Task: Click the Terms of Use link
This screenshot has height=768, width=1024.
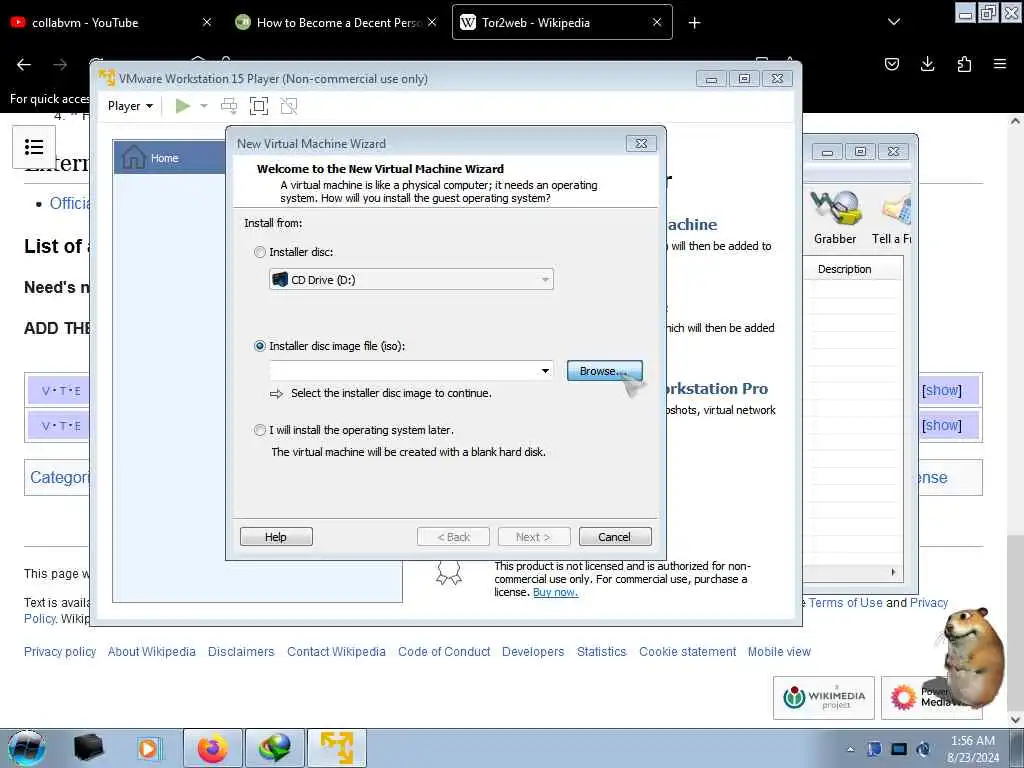Action: (845, 603)
